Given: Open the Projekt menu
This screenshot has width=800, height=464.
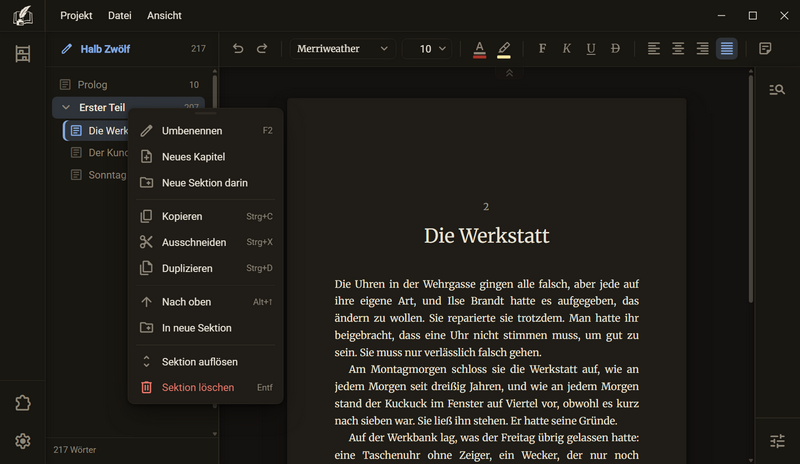Looking at the screenshot, I should 76,15.
